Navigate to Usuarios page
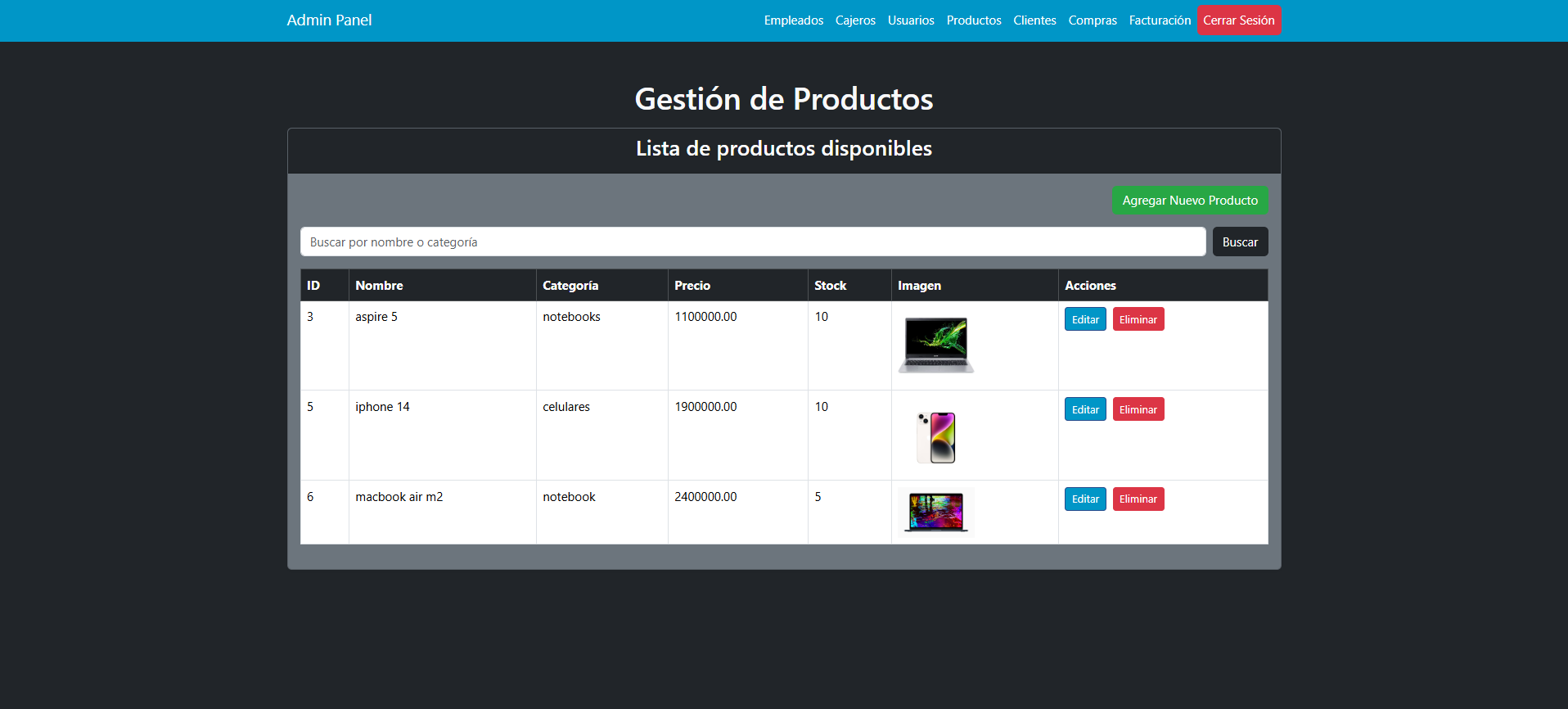Image resolution: width=1568 pixels, height=709 pixels. [x=910, y=20]
